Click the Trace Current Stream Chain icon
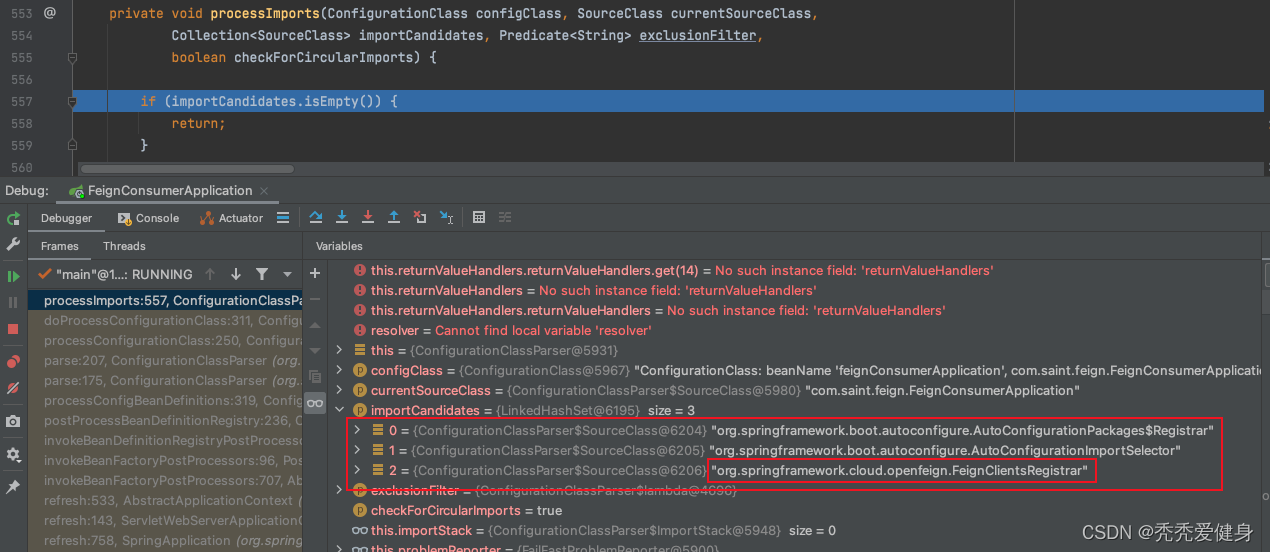 click(505, 218)
